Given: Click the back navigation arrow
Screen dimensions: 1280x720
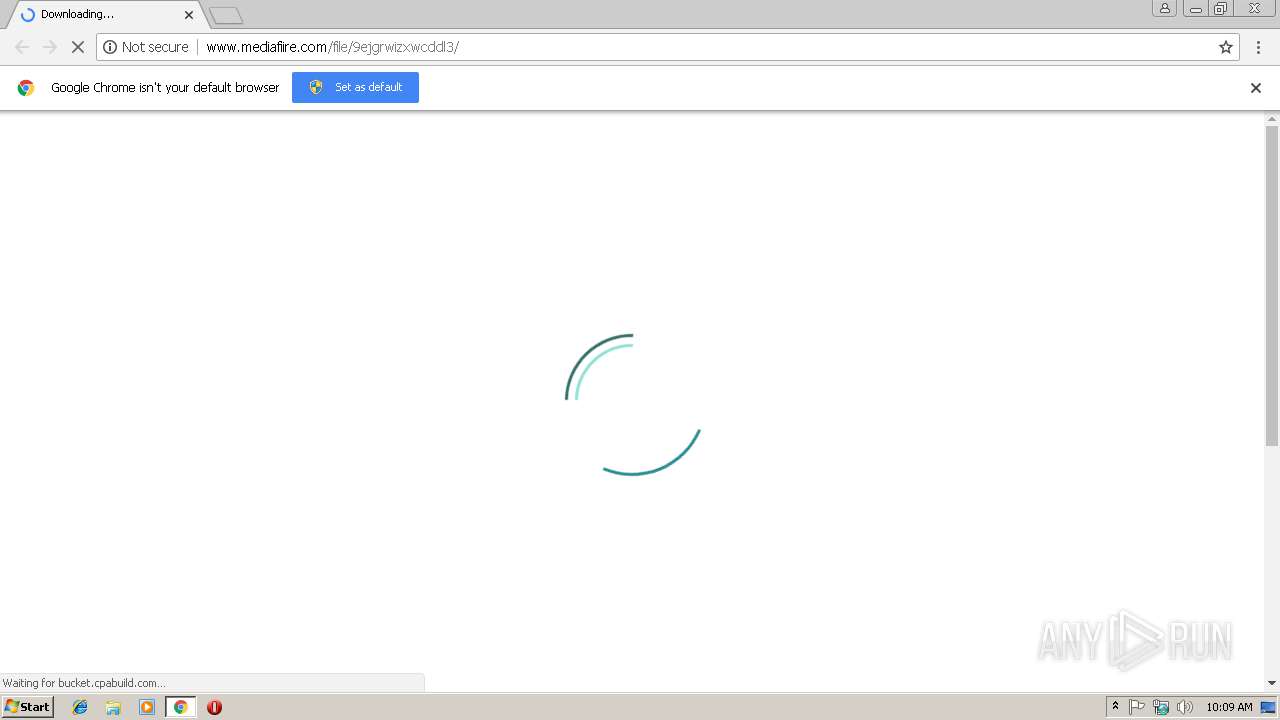Looking at the screenshot, I should pos(22,47).
